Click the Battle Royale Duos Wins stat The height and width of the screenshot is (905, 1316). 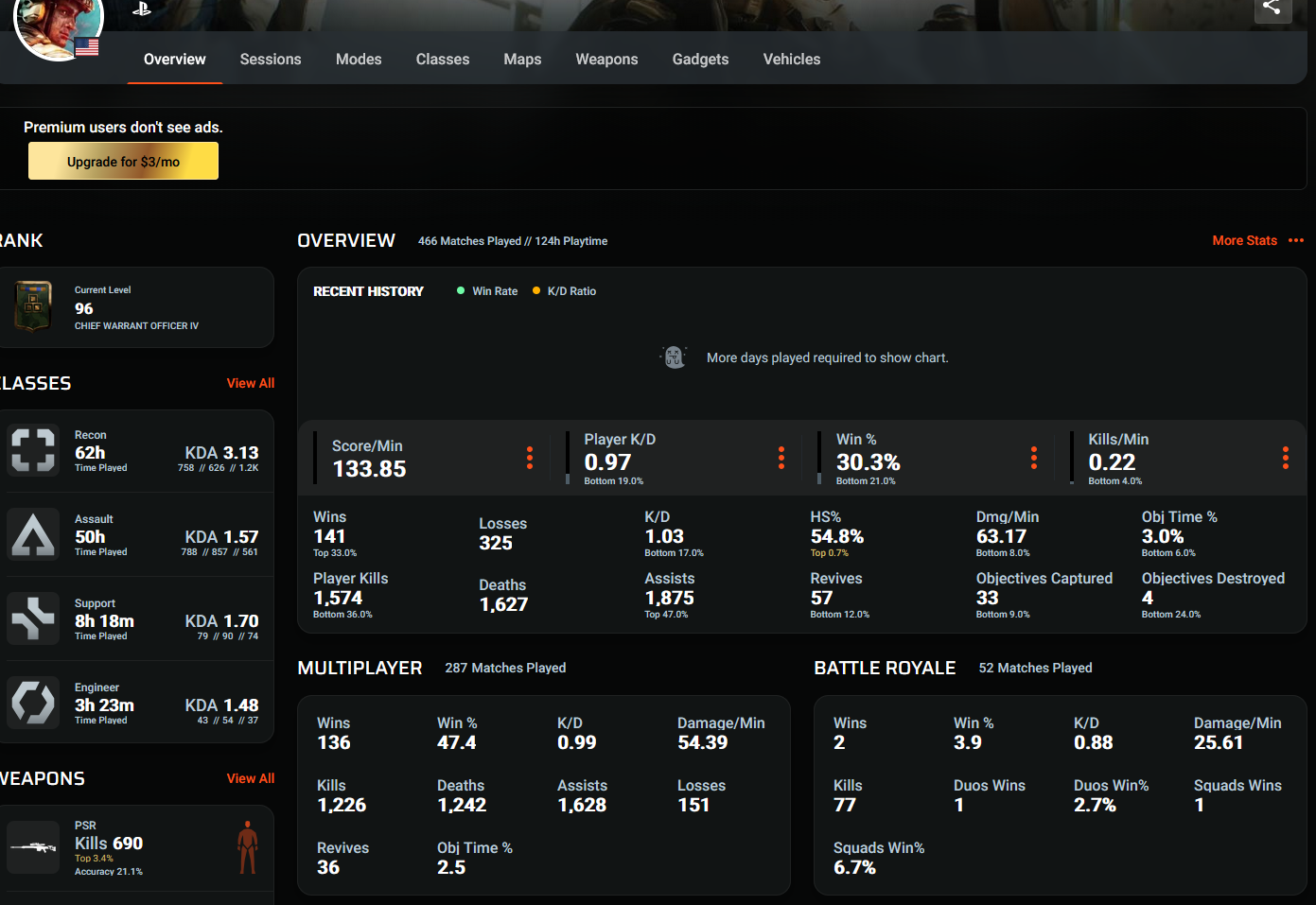click(x=989, y=796)
